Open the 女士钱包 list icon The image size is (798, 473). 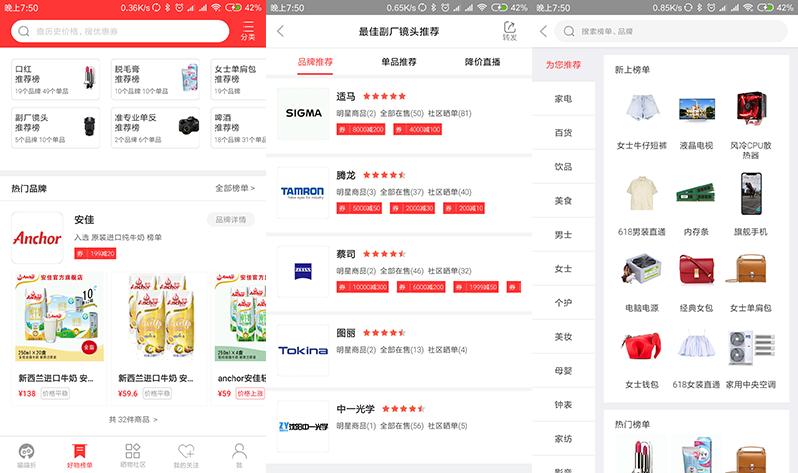click(x=642, y=347)
